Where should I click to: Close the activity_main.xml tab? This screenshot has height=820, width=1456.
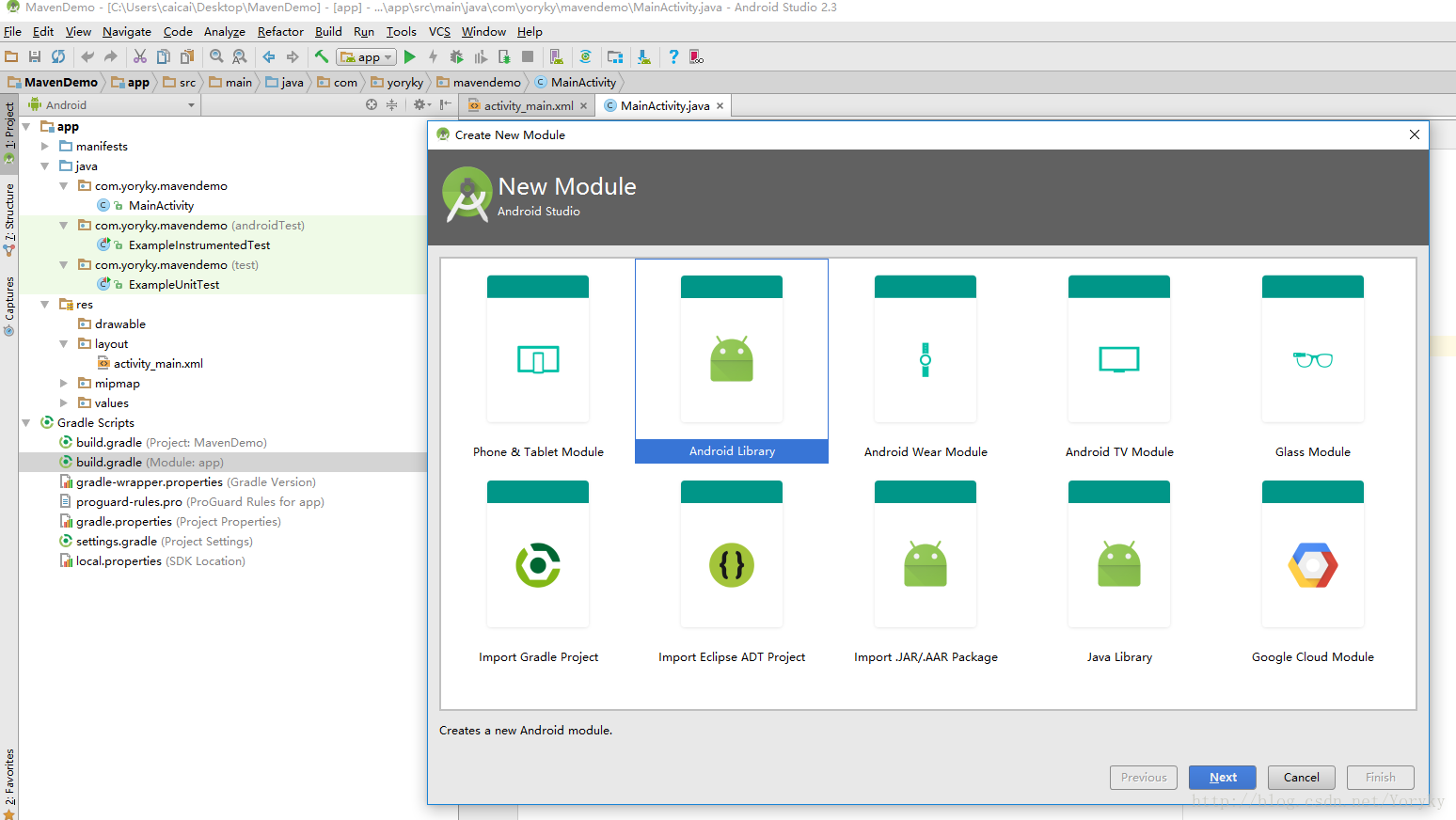click(583, 105)
